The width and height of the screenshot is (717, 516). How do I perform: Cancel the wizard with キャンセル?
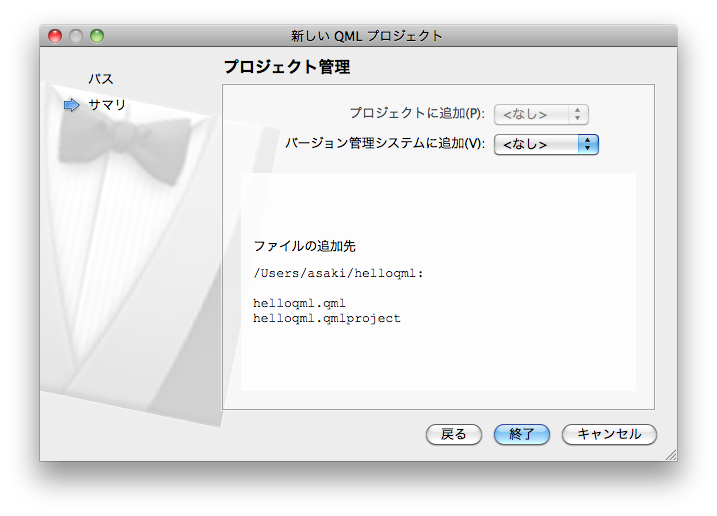pyautogui.click(x=609, y=434)
